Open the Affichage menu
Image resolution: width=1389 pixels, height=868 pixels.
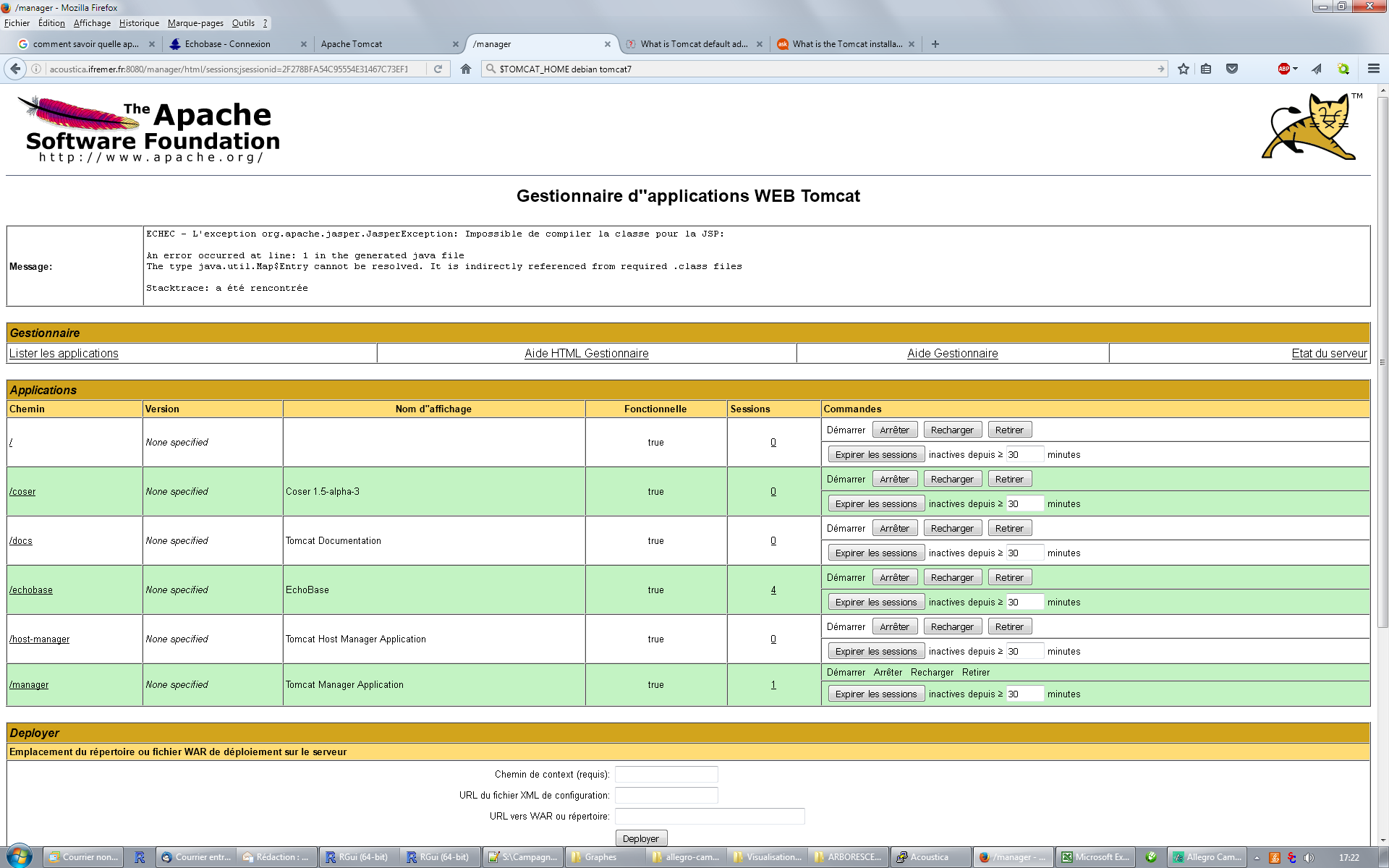[x=92, y=23]
